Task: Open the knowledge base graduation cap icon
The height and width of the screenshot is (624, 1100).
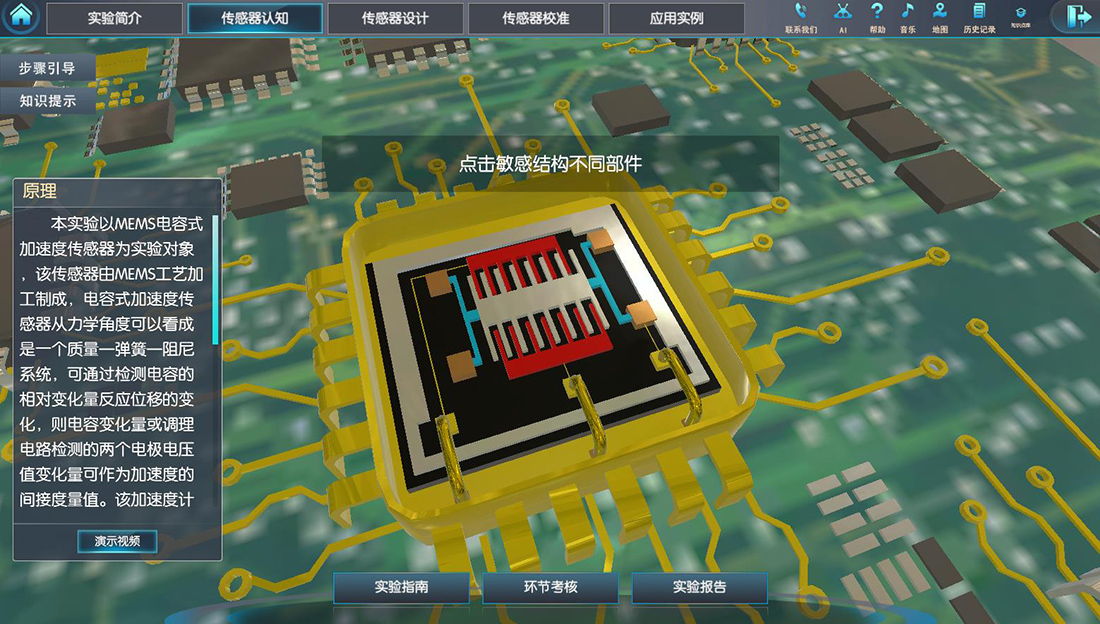Action: click(1020, 16)
